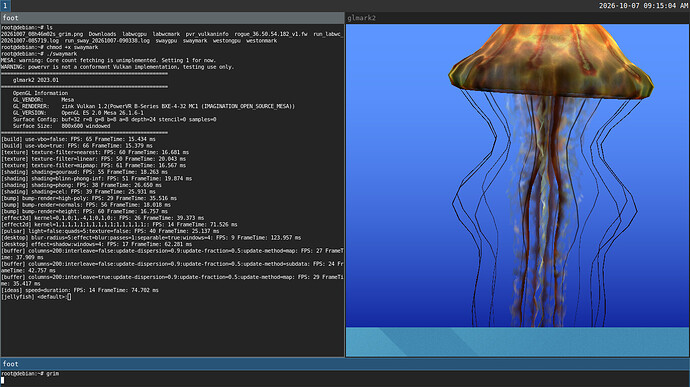This screenshot has width=690, height=387.
Task: Click the buffer interleave=true result line
Action: coord(172,280)
